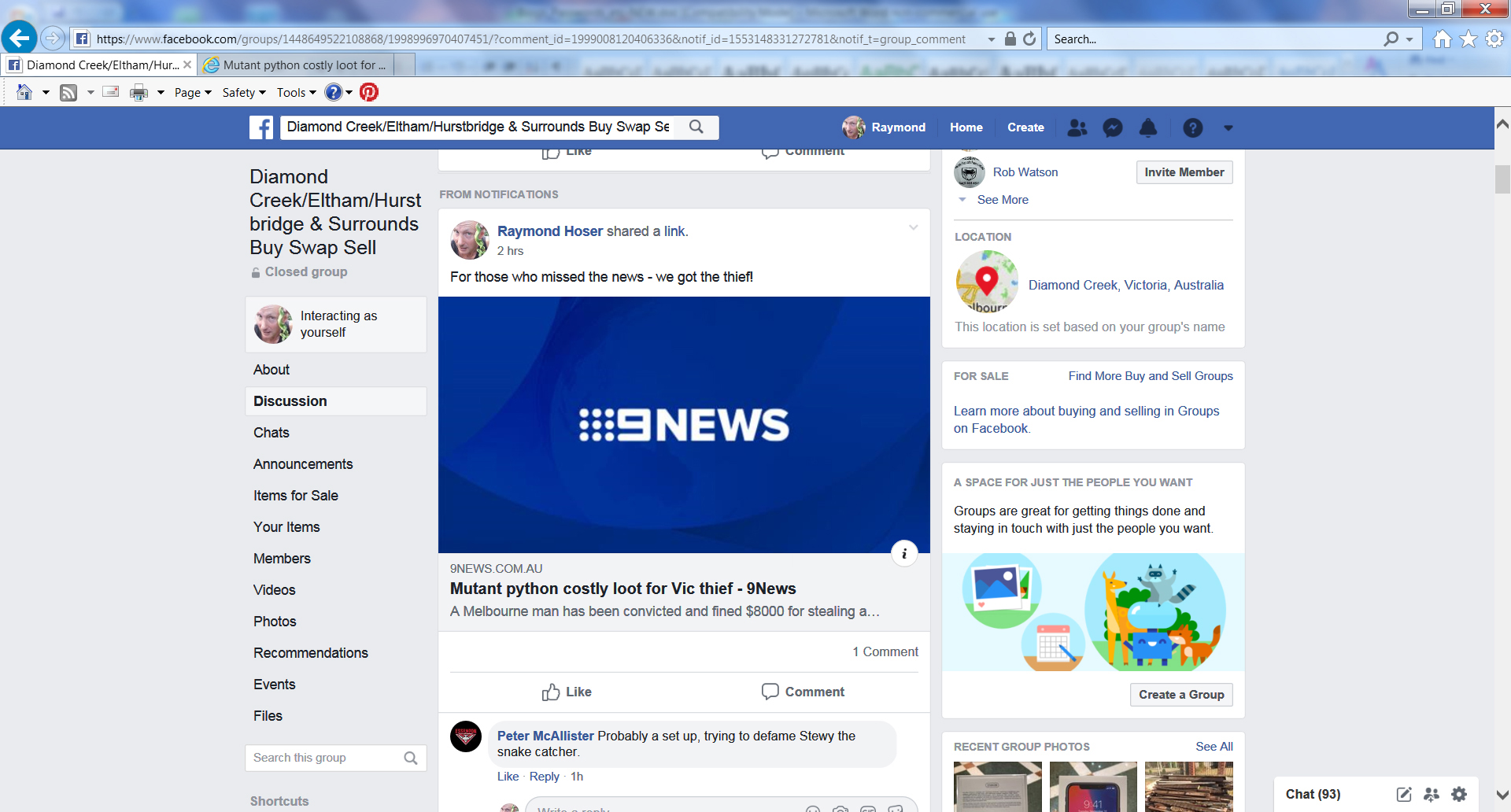Open Announcements in group sidebar
The height and width of the screenshot is (812, 1511).
pos(303,464)
